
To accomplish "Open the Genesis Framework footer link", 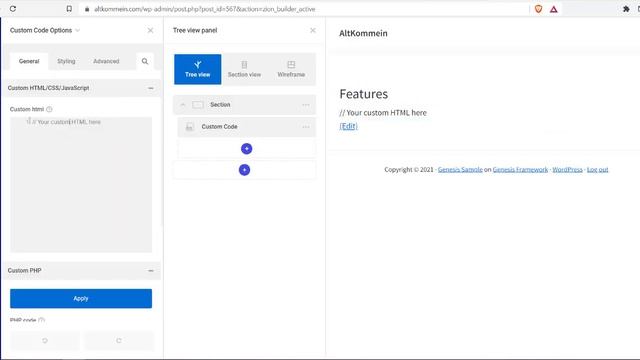I will coord(520,169).
